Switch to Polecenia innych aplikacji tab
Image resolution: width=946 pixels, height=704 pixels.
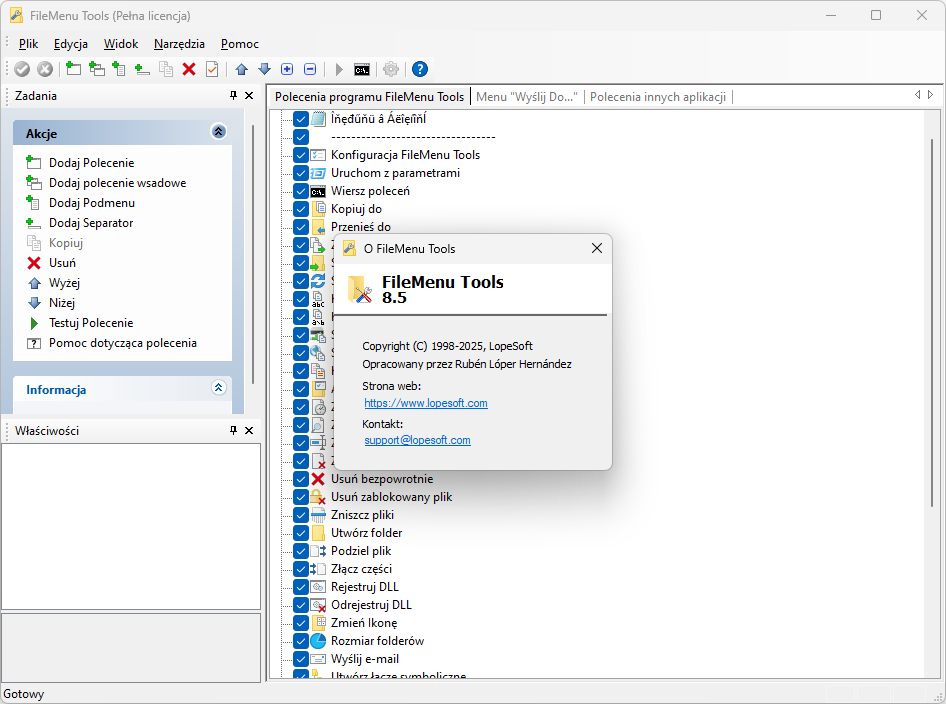[x=658, y=97]
